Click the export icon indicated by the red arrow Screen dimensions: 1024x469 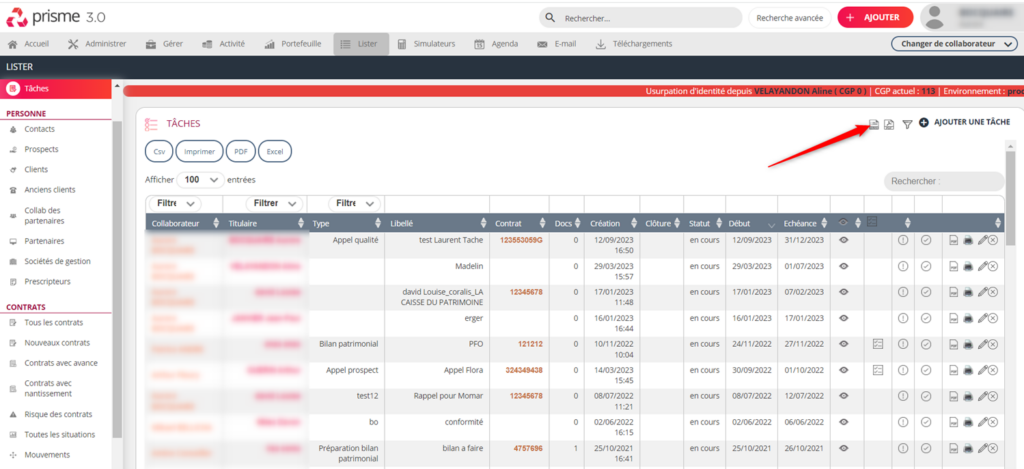(872, 124)
